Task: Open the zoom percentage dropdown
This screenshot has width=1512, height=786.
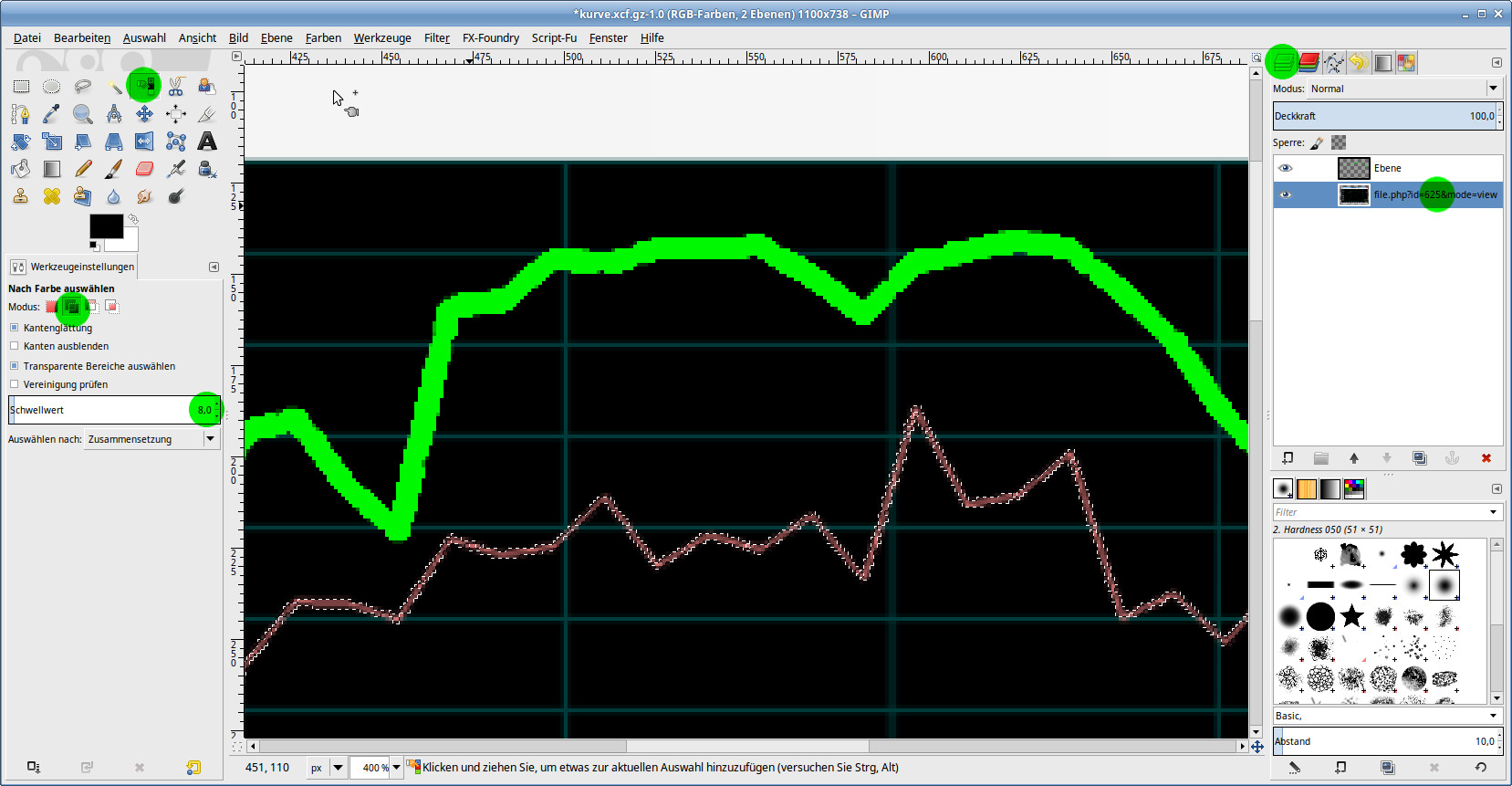Action: pos(396,768)
